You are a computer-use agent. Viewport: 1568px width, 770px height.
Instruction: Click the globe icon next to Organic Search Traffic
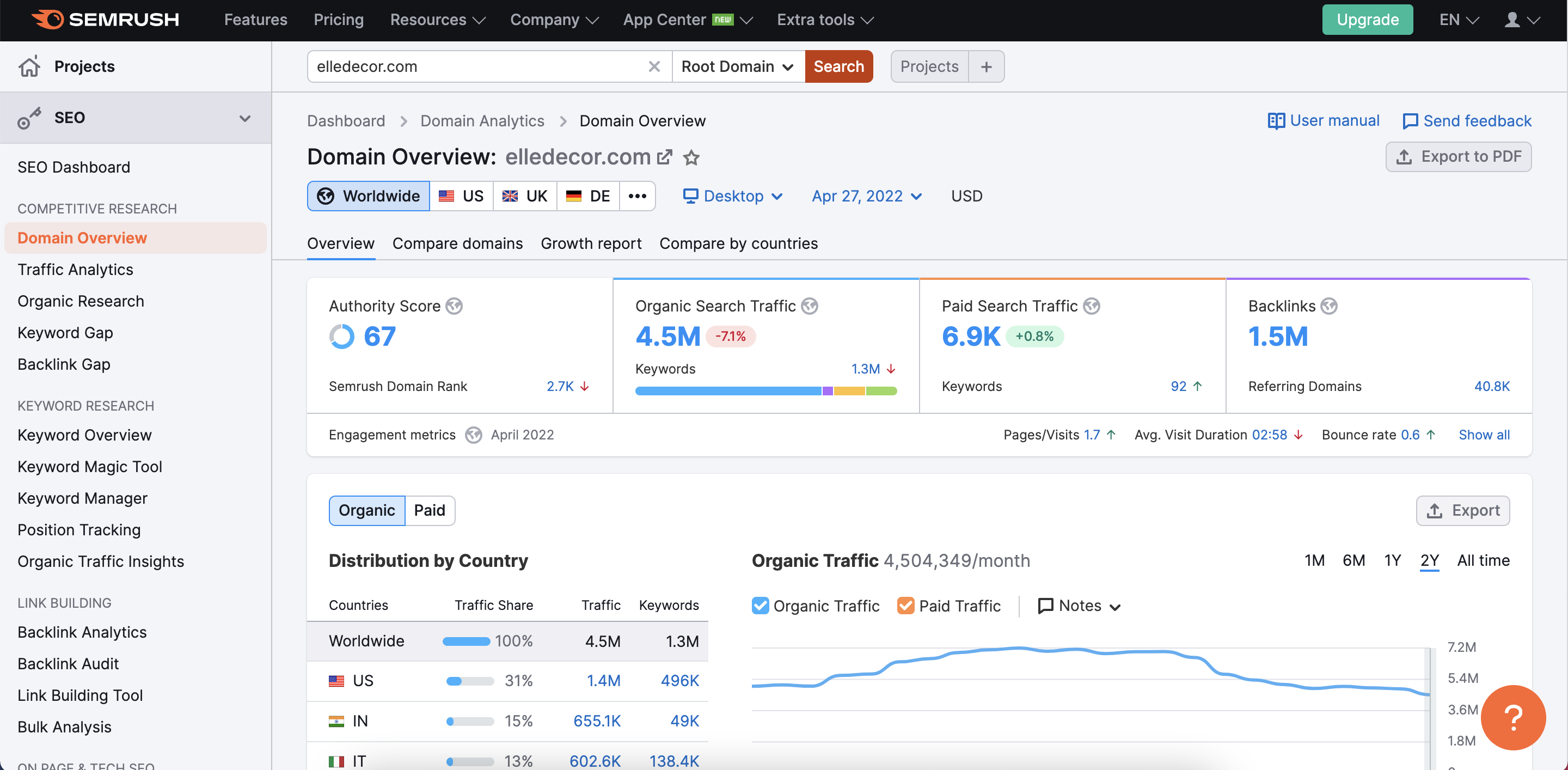coord(809,306)
